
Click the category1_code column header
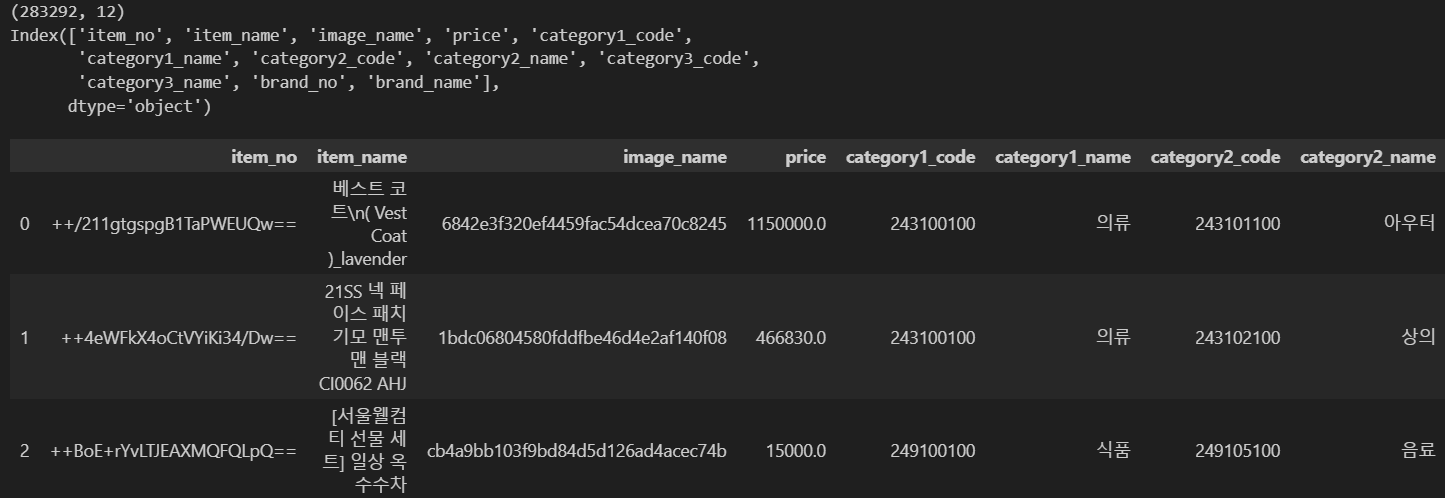tap(911, 157)
